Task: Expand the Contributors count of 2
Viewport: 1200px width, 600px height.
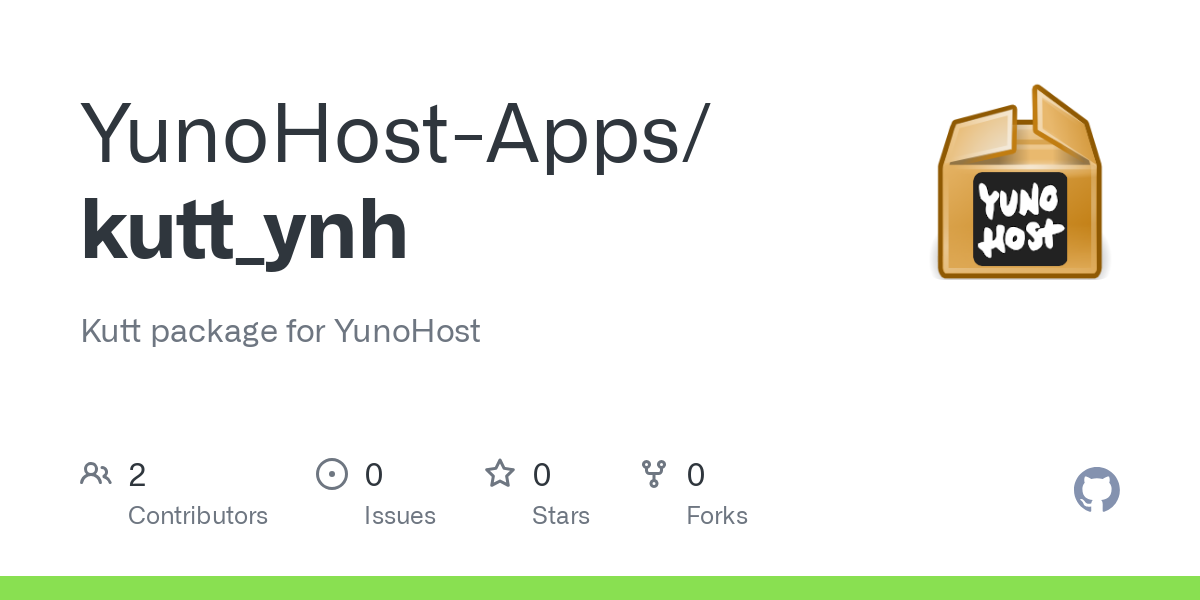Action: point(137,474)
